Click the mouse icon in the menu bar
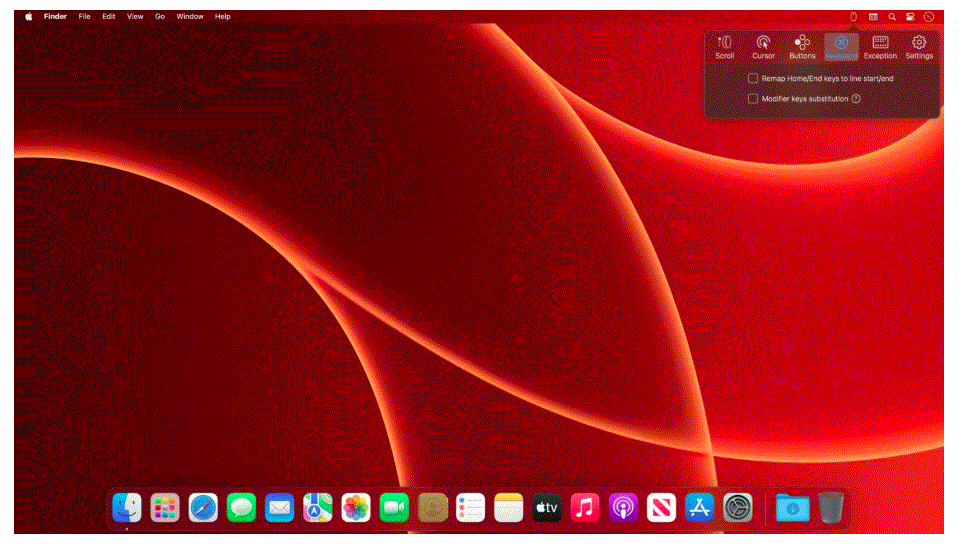 [x=853, y=17]
